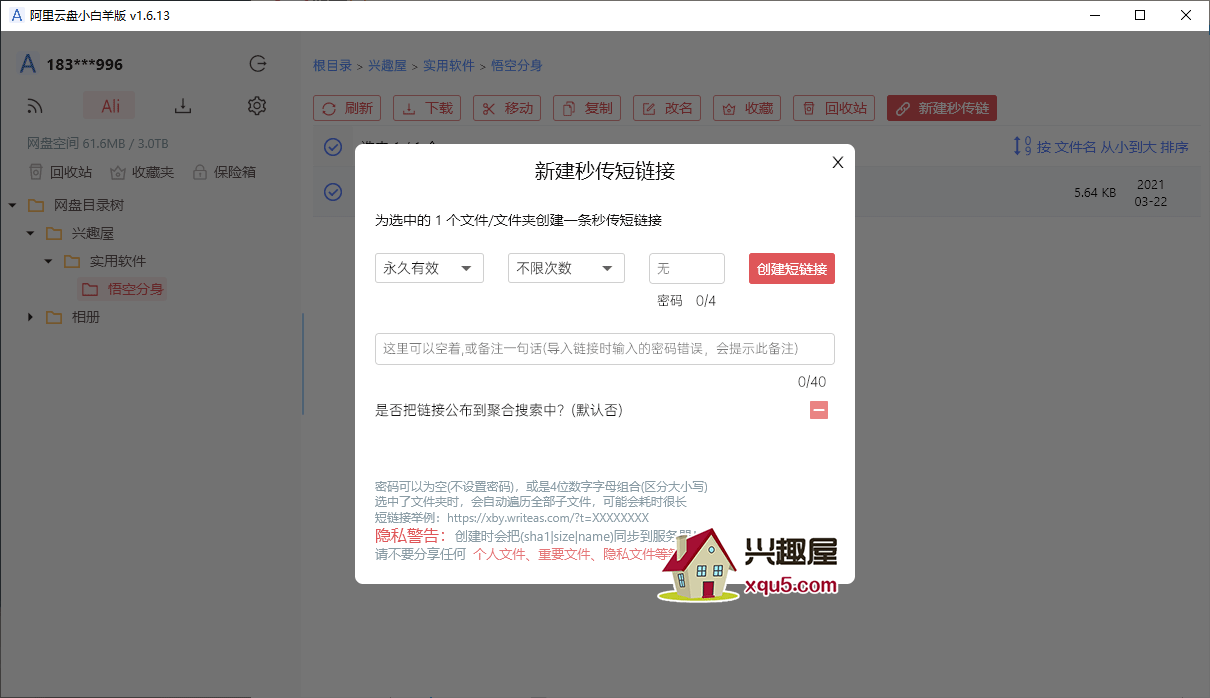Screen dimensions: 1210x698
Task: Open 回收站 in the left sidebar
Action: tap(60, 172)
